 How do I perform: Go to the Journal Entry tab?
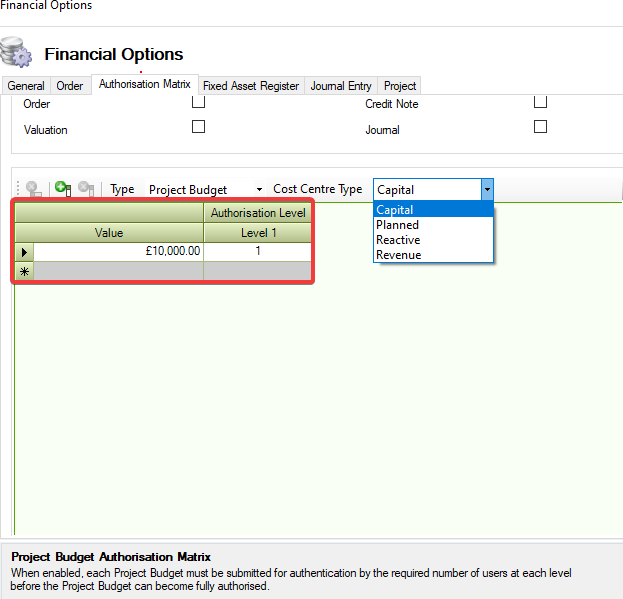coord(341,86)
